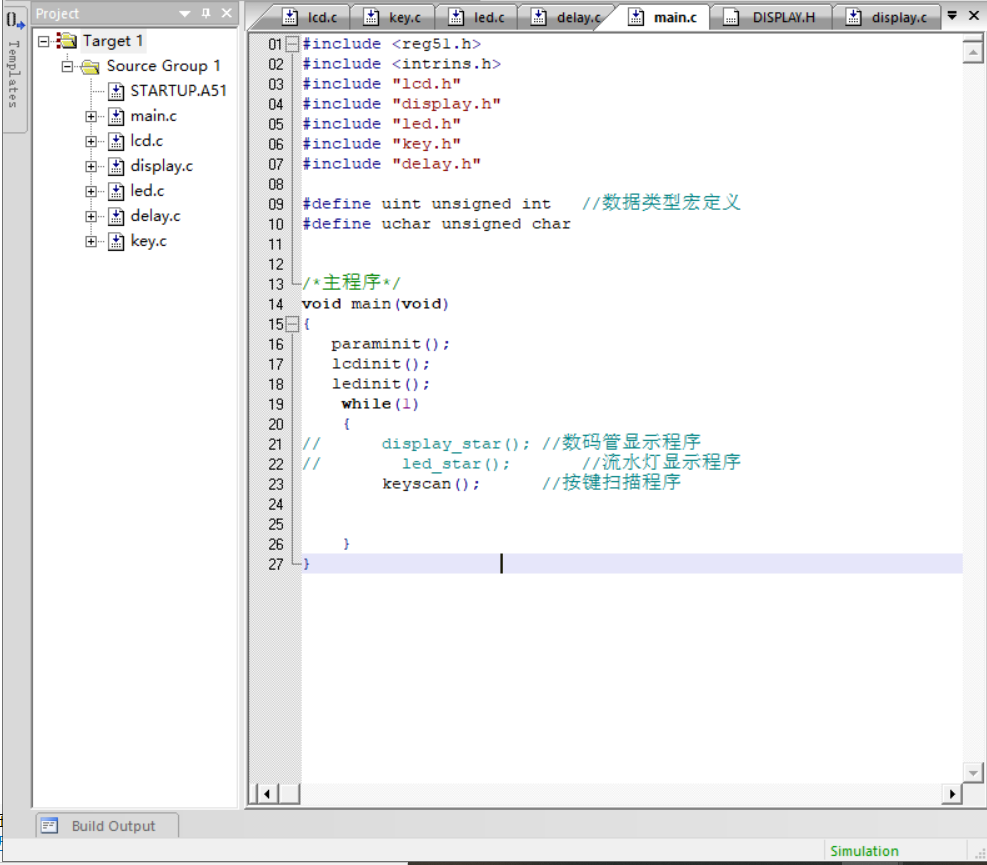Expand display.c node in tree

coord(91,167)
